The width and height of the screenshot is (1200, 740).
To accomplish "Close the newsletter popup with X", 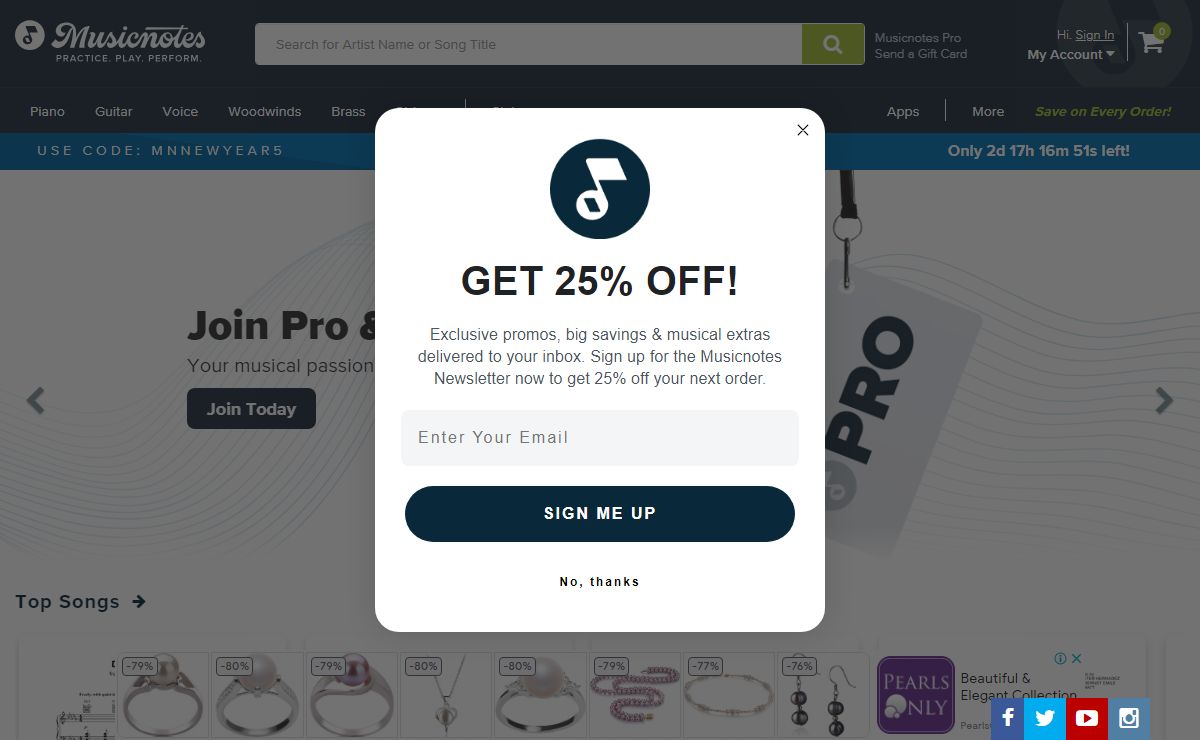I will pos(802,130).
